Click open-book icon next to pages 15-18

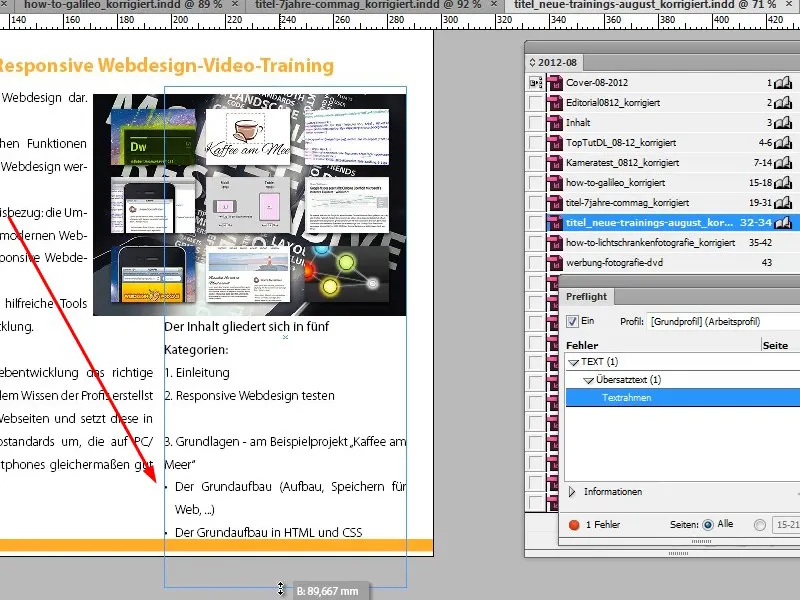point(783,183)
